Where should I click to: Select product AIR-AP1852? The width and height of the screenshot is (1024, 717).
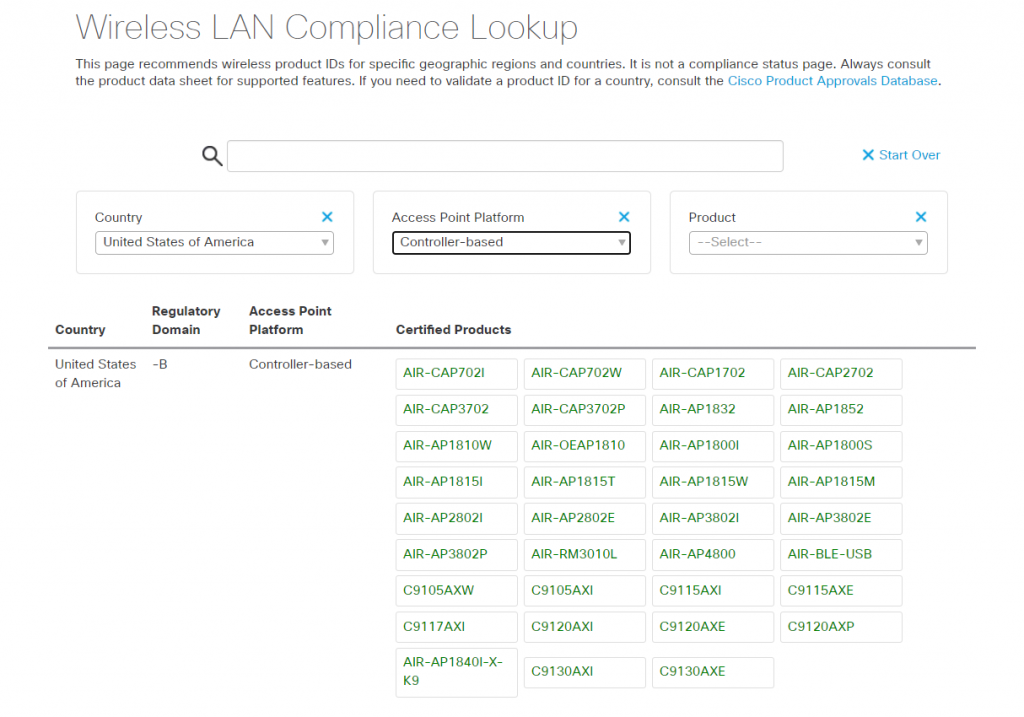click(841, 410)
